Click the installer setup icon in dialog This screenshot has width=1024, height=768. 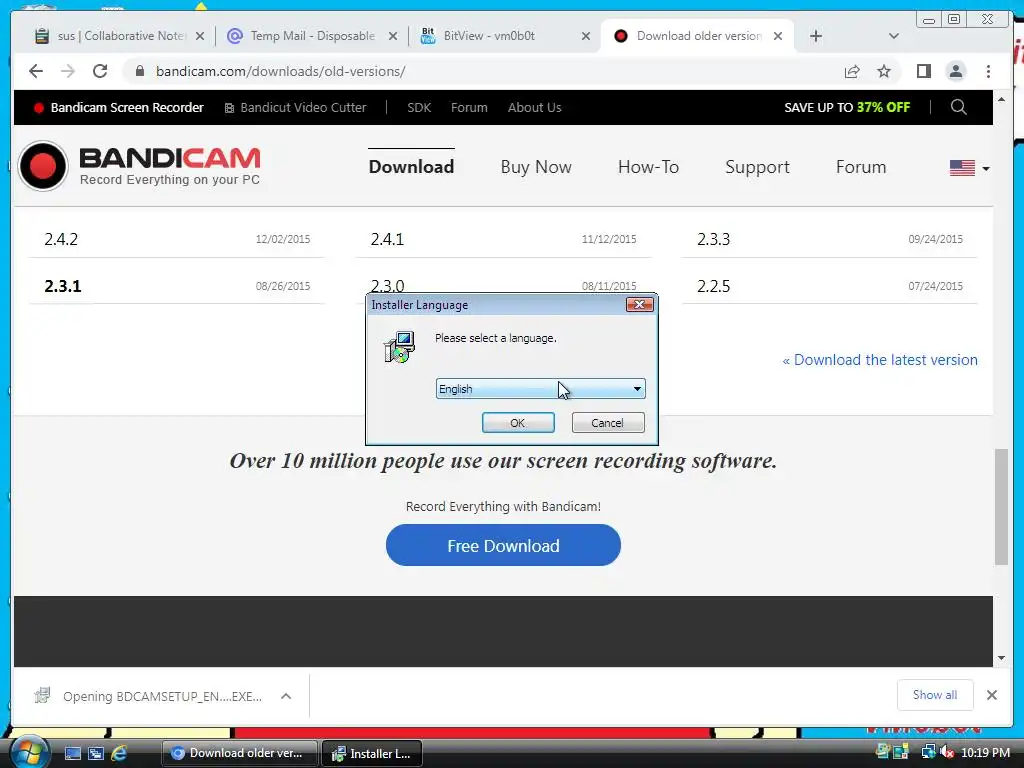tap(399, 347)
